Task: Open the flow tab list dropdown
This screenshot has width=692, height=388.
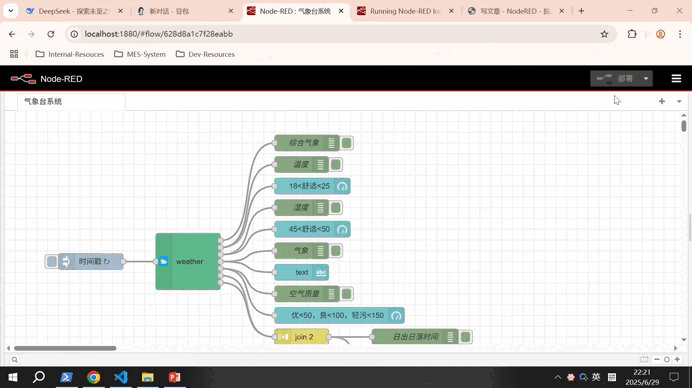Action: [x=679, y=101]
